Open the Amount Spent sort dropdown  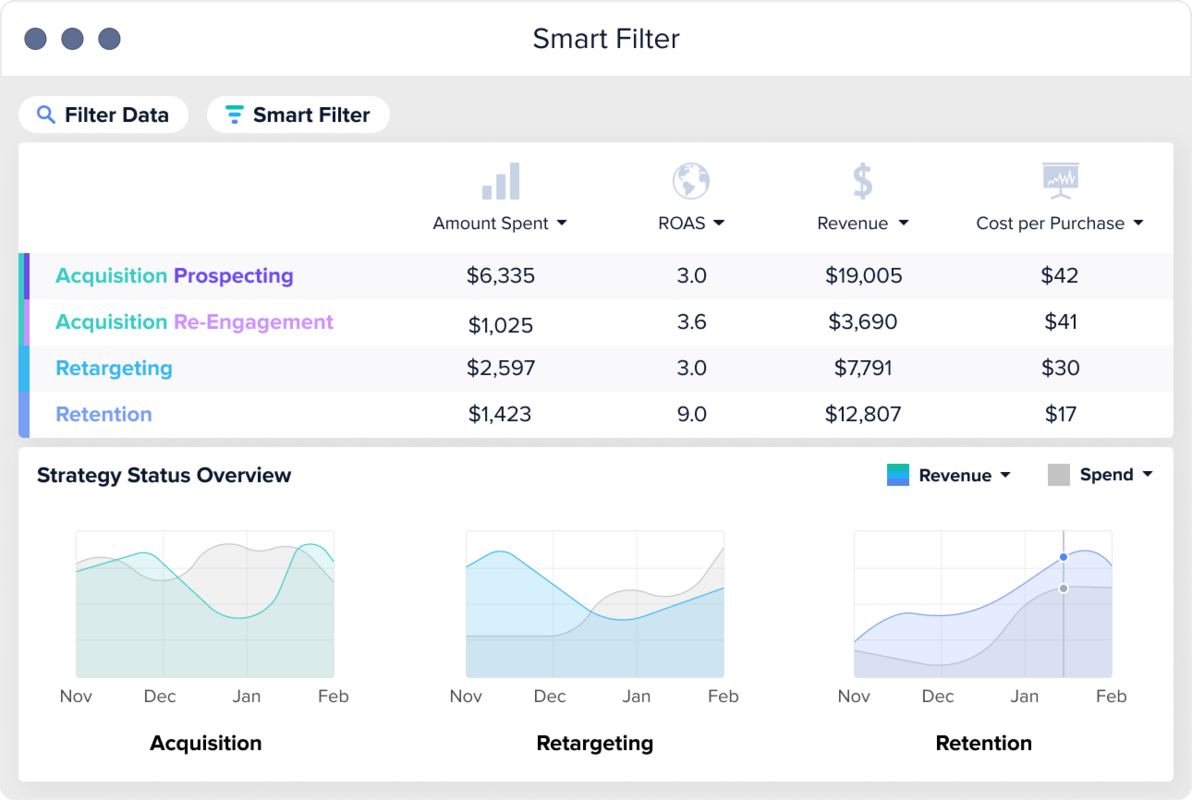[563, 223]
